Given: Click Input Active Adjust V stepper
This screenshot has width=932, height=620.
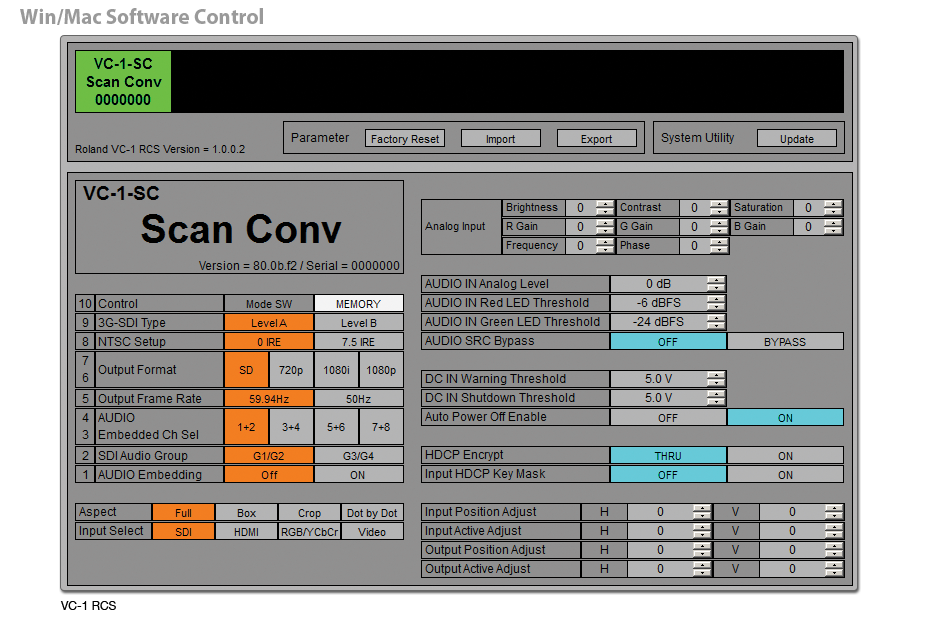Looking at the screenshot, I should point(834,531).
